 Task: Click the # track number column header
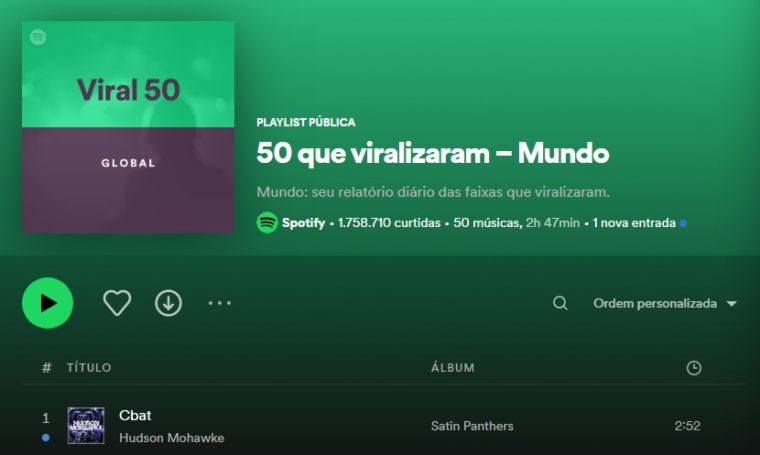[47, 368]
